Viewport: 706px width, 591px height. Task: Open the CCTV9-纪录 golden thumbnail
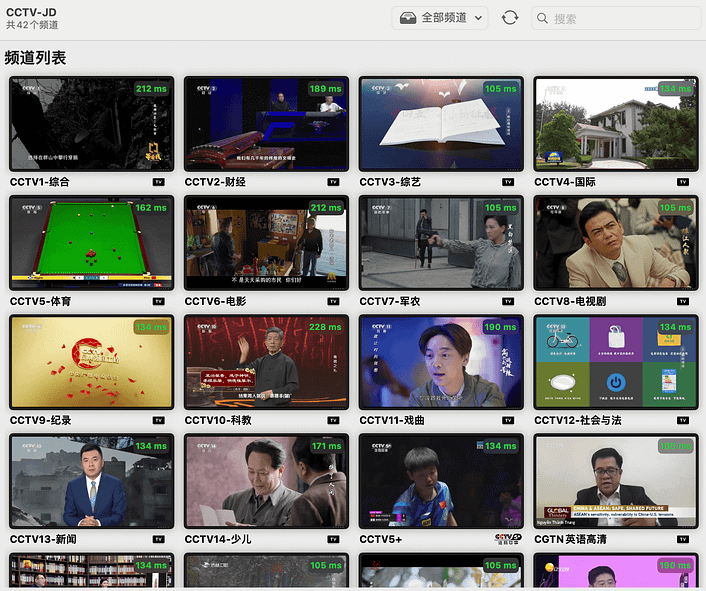(x=91, y=362)
